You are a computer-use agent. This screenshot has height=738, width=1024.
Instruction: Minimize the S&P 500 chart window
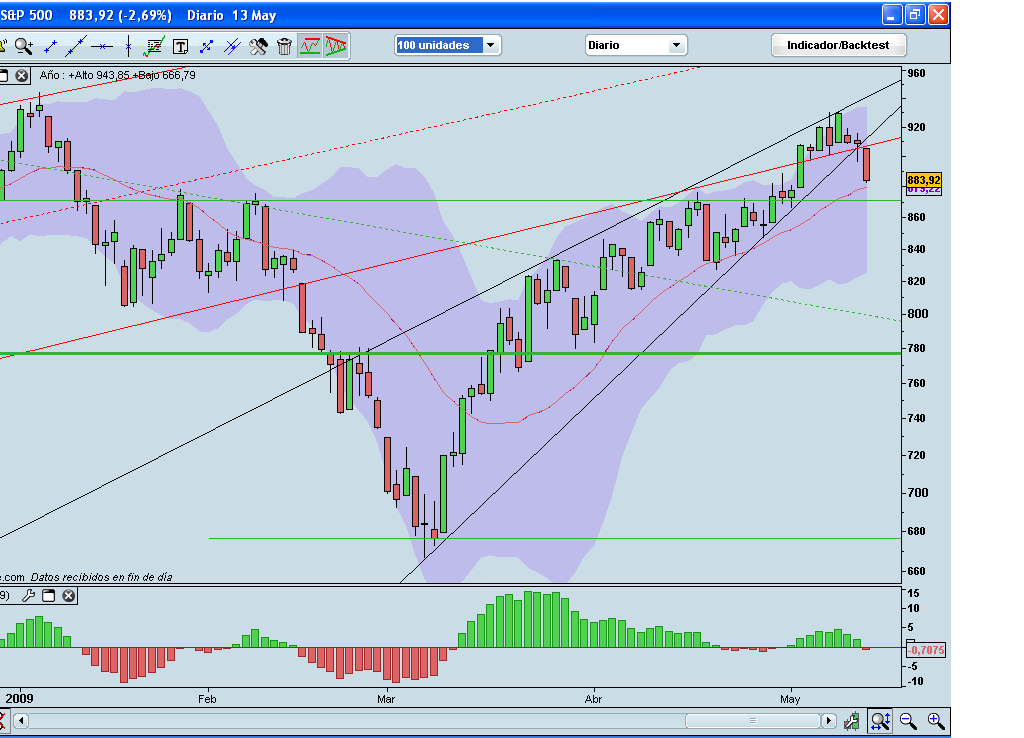pyautogui.click(x=891, y=14)
